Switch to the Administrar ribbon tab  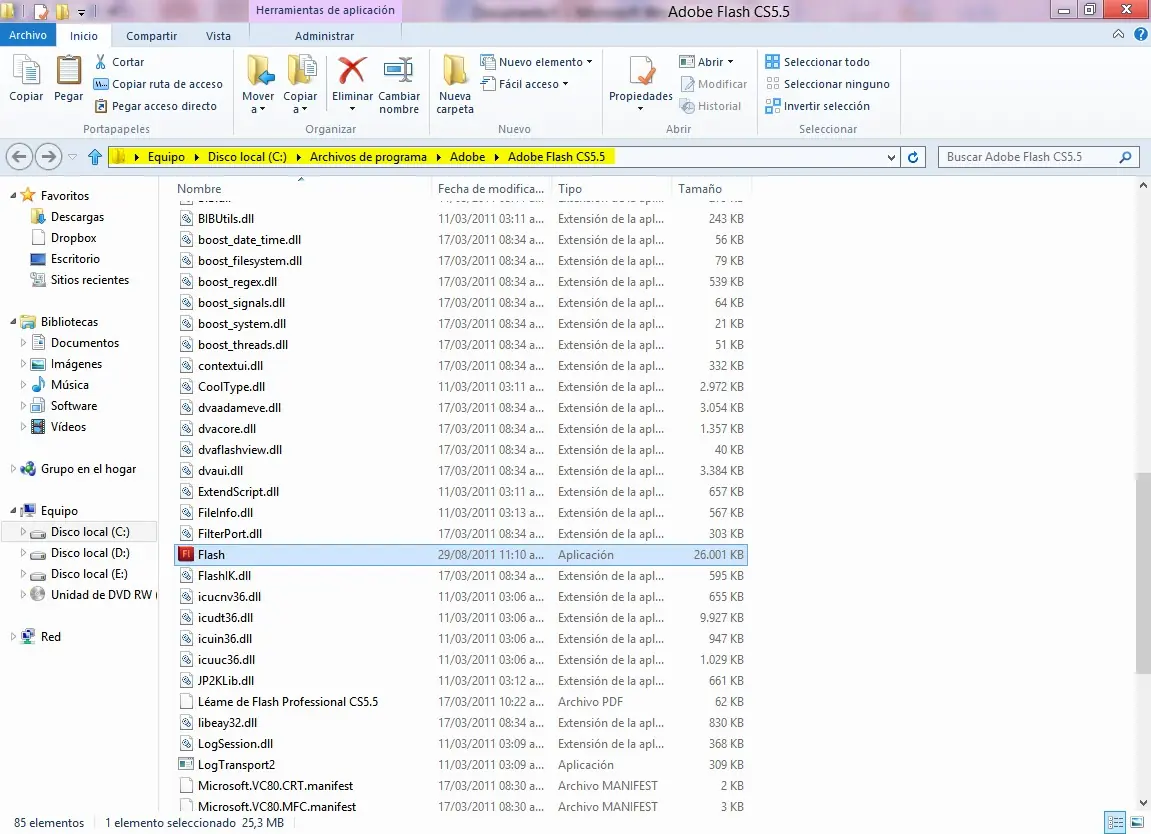pyautogui.click(x=324, y=35)
